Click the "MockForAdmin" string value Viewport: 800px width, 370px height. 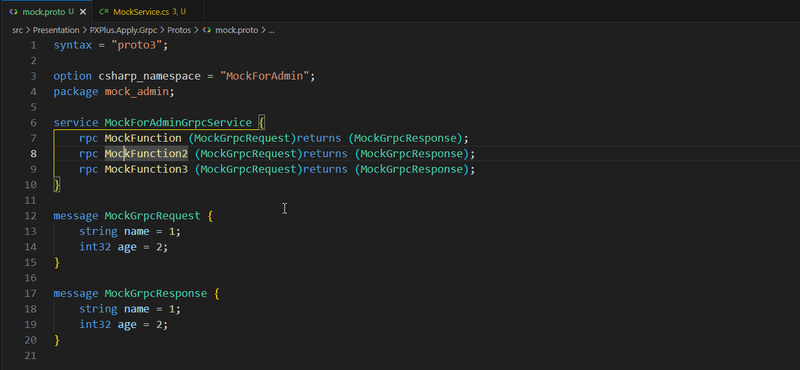click(264, 76)
